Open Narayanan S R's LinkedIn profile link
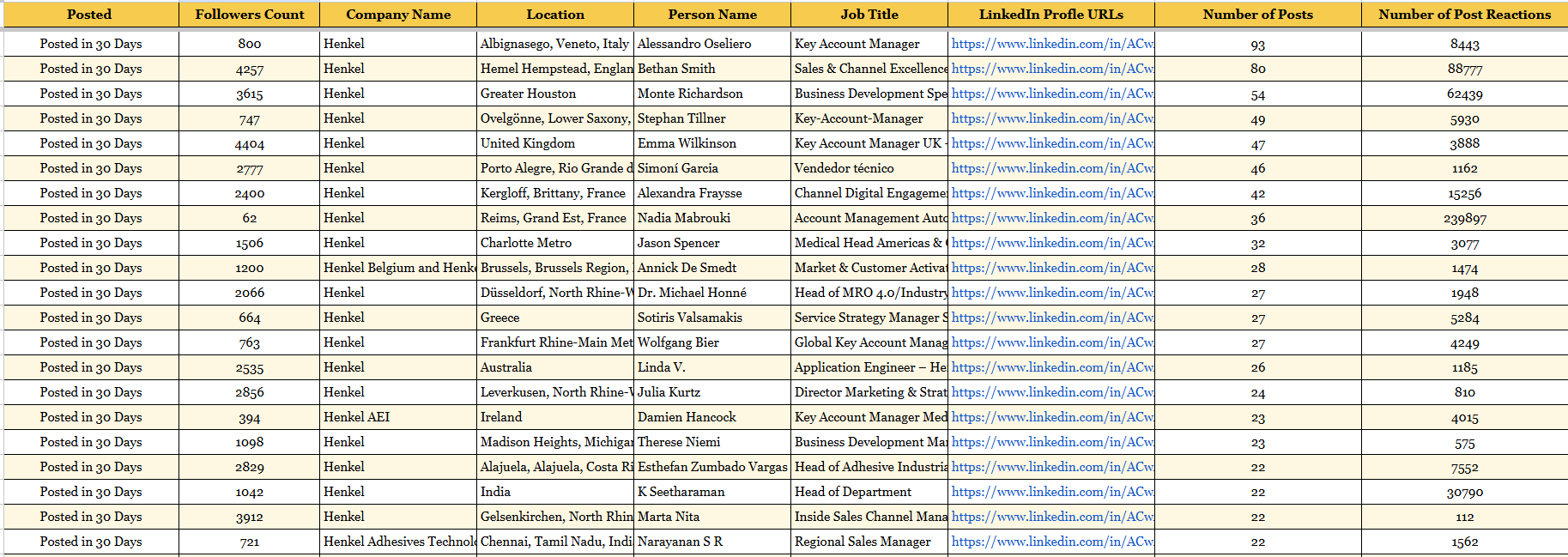This screenshot has width=1568, height=557. 1052,542
